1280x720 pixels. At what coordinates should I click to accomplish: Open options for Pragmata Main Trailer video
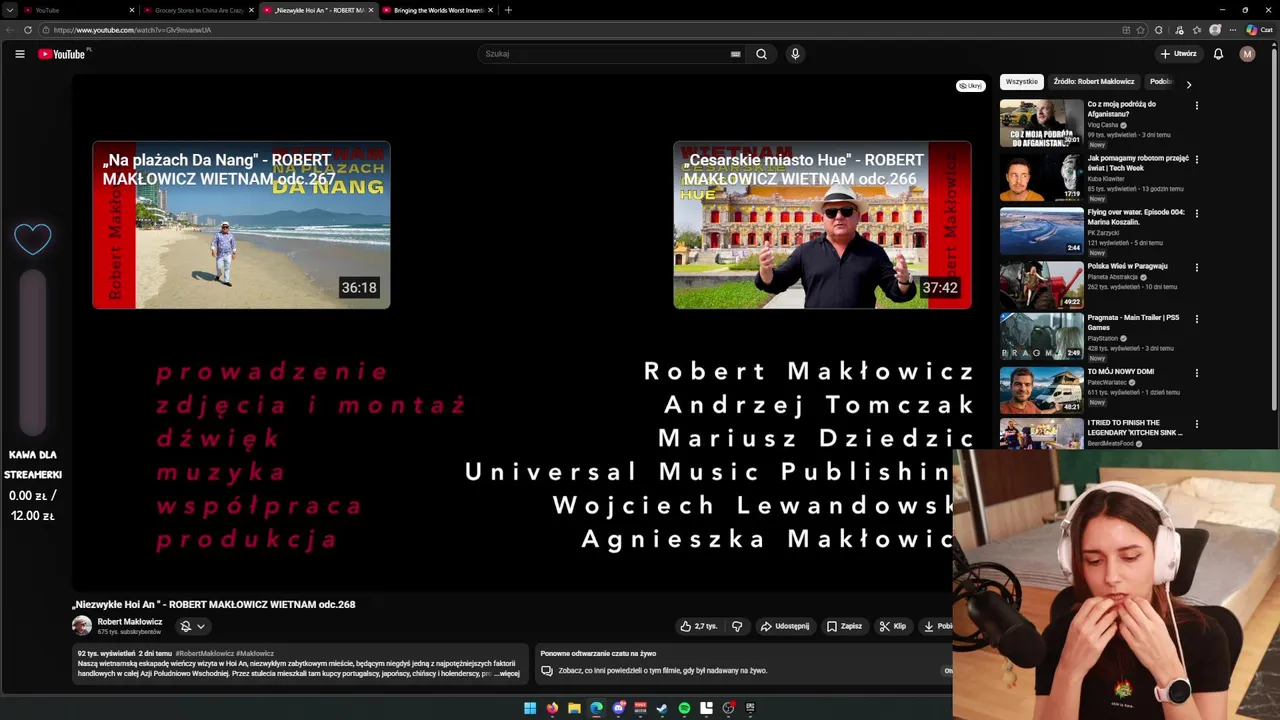tap(1196, 319)
